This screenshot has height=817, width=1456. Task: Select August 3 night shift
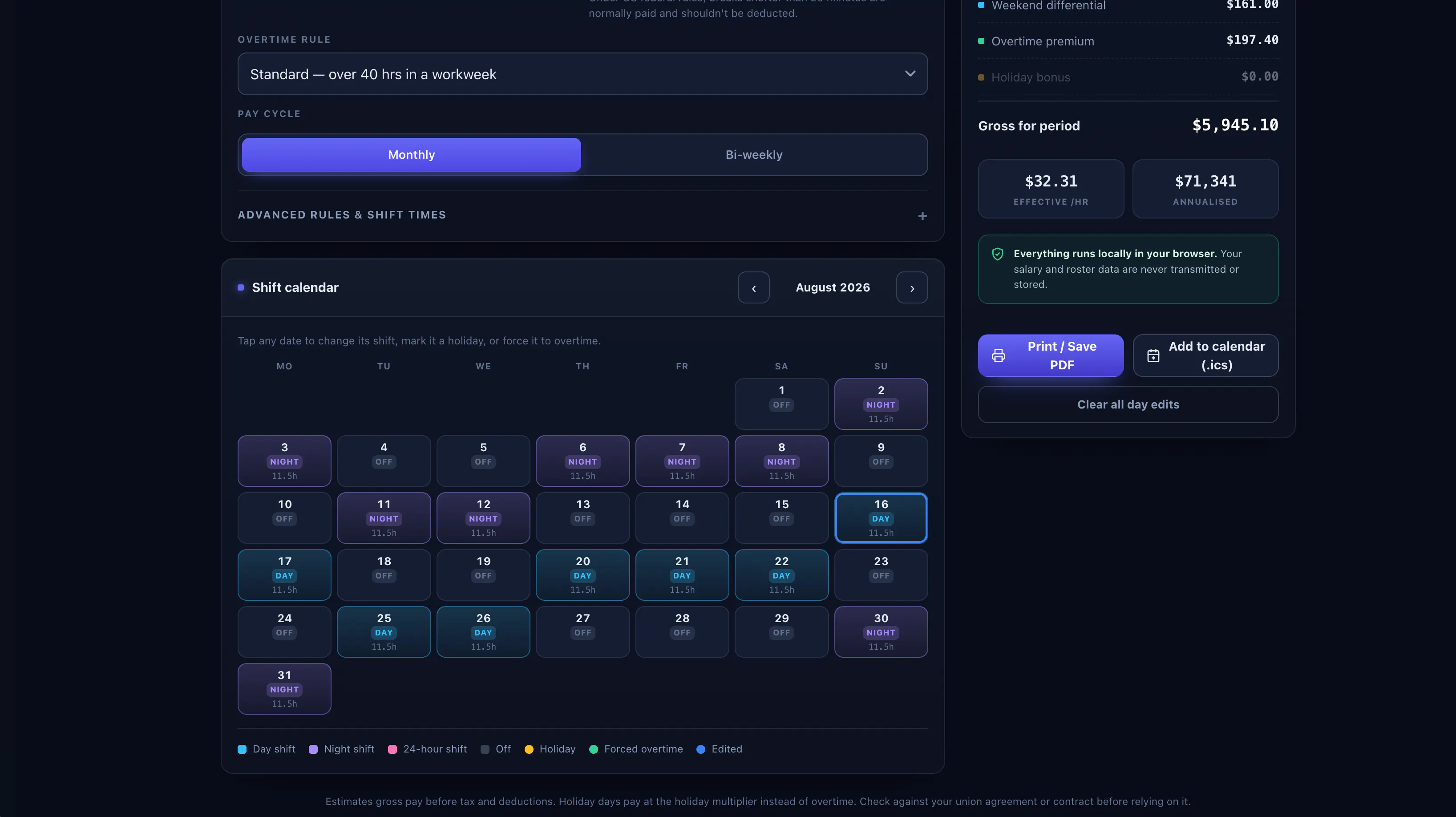coord(284,461)
